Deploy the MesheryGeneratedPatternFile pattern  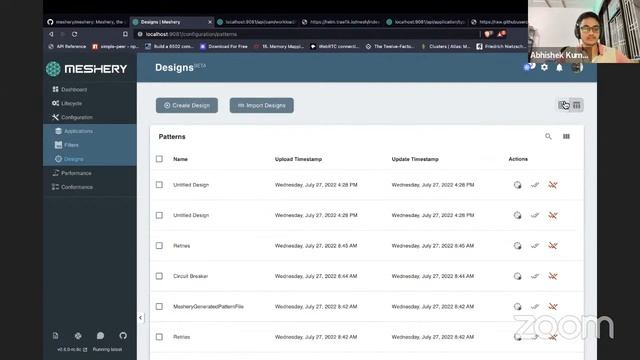tap(535, 307)
